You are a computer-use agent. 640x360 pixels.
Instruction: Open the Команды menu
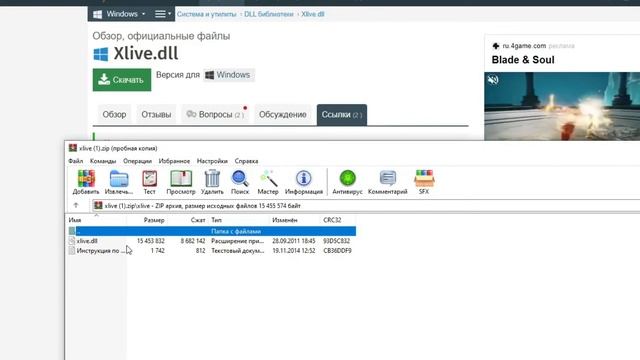tap(103, 161)
